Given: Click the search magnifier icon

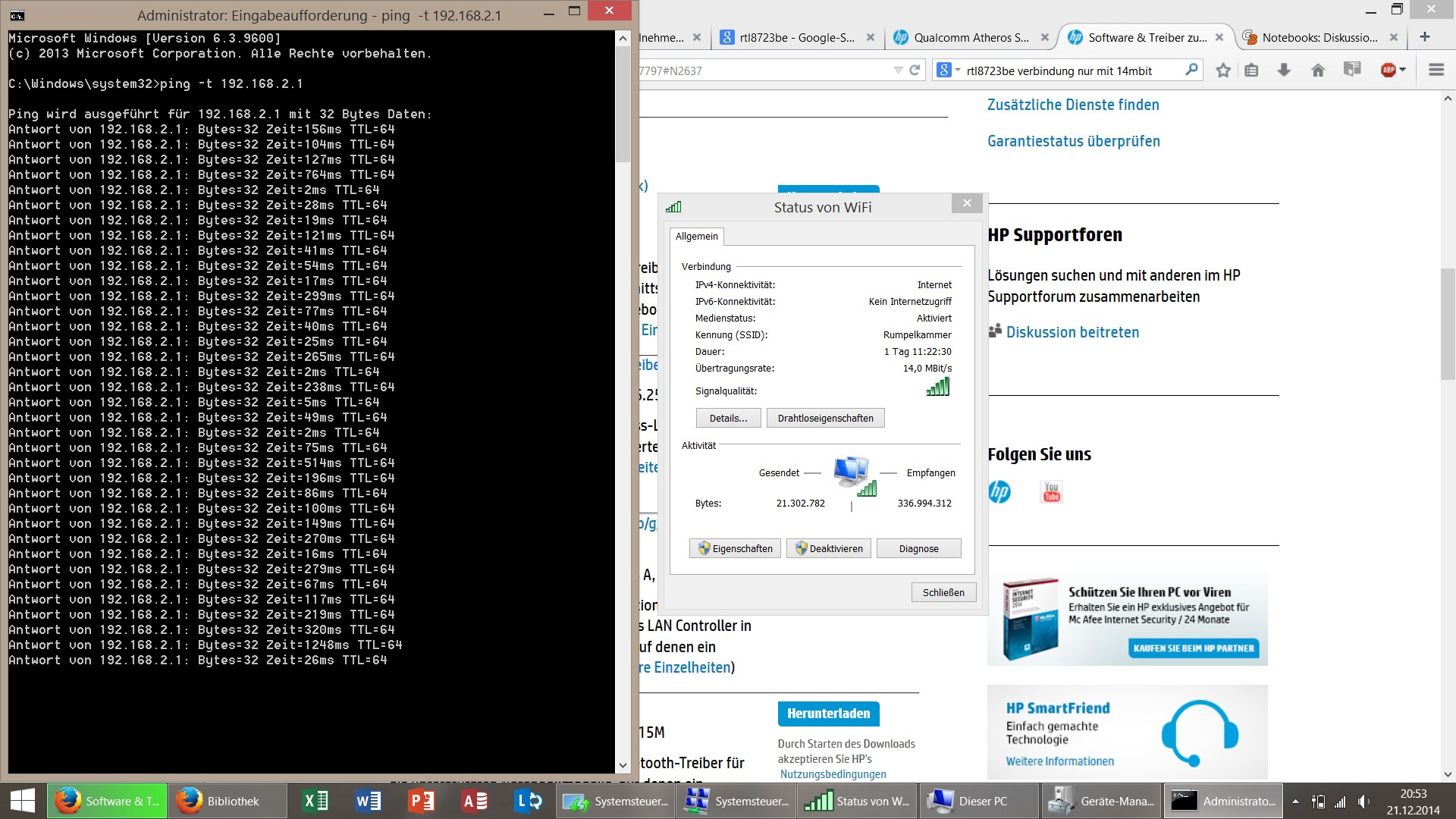Looking at the screenshot, I should point(1191,71).
